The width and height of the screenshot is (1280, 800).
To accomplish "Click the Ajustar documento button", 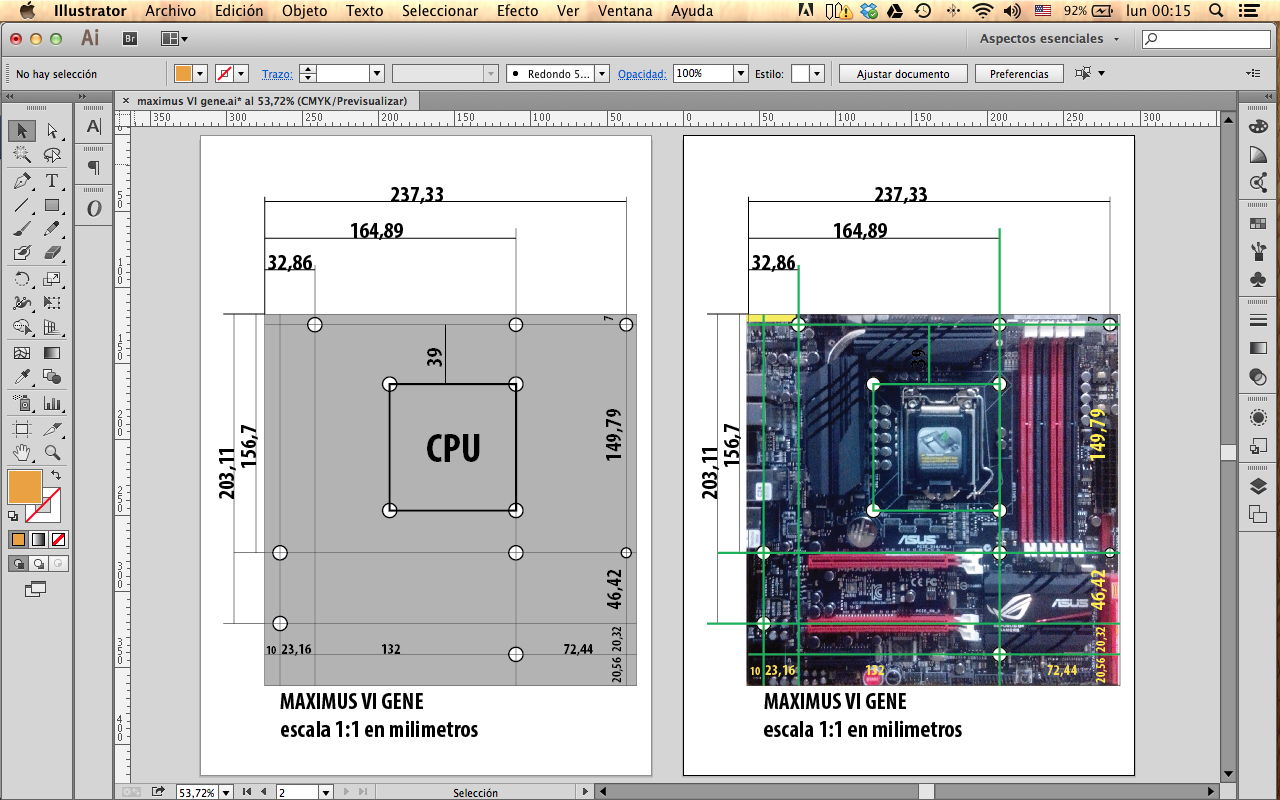I will pyautogui.click(x=903, y=74).
